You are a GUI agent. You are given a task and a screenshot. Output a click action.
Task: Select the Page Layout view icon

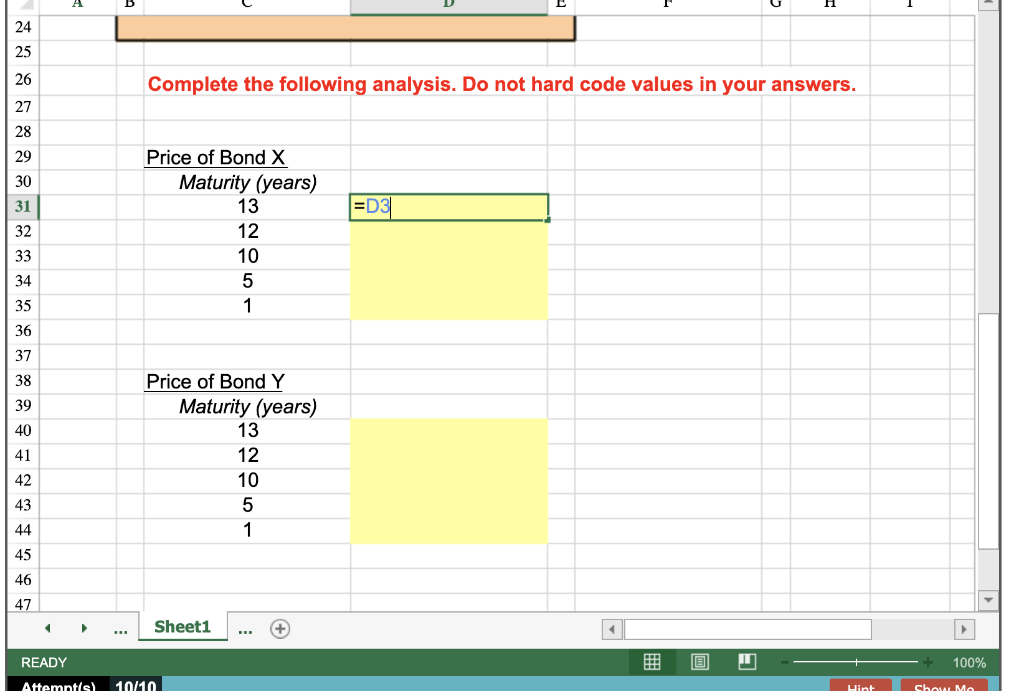(x=699, y=662)
